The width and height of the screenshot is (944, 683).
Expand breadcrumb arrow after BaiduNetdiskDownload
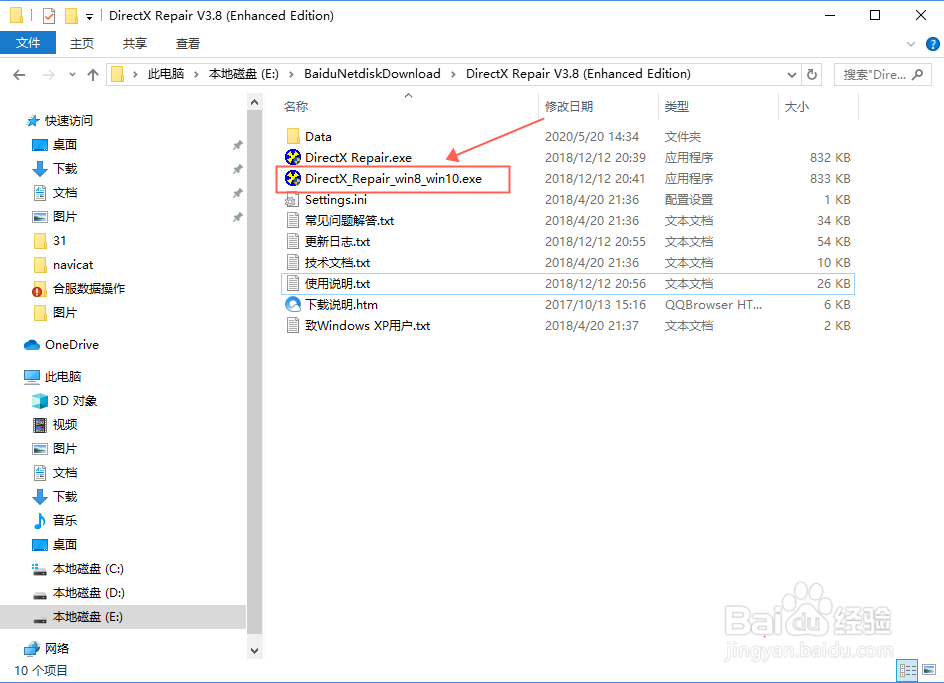[453, 75]
